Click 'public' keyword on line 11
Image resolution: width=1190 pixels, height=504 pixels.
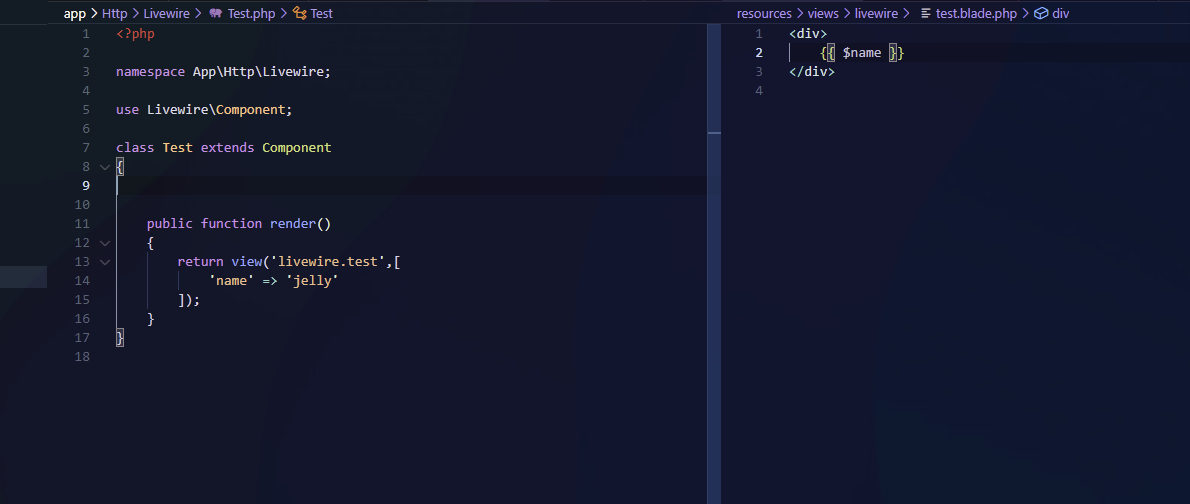pyautogui.click(x=170, y=224)
